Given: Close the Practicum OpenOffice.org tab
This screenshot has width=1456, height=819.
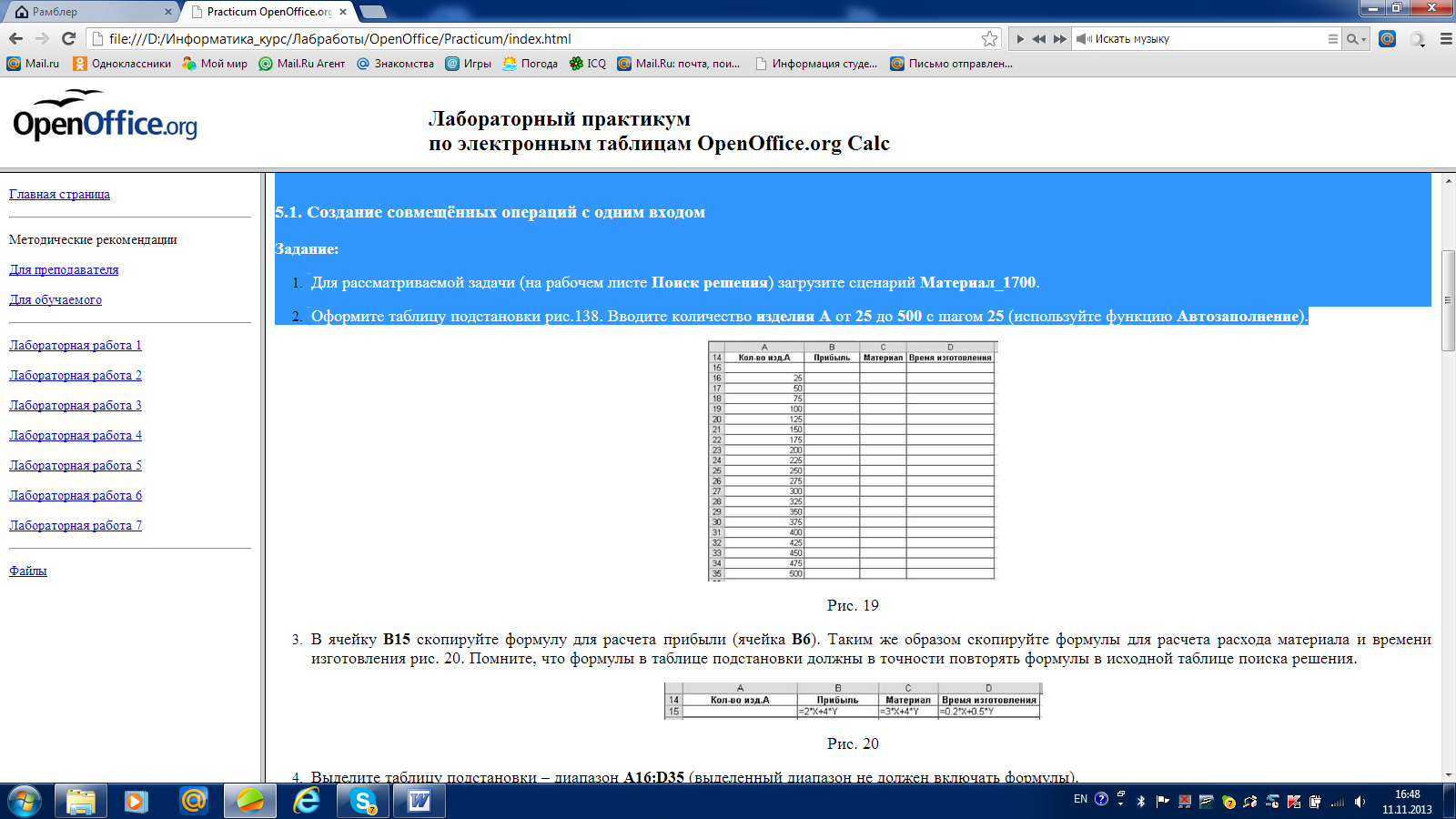Looking at the screenshot, I should (343, 12).
